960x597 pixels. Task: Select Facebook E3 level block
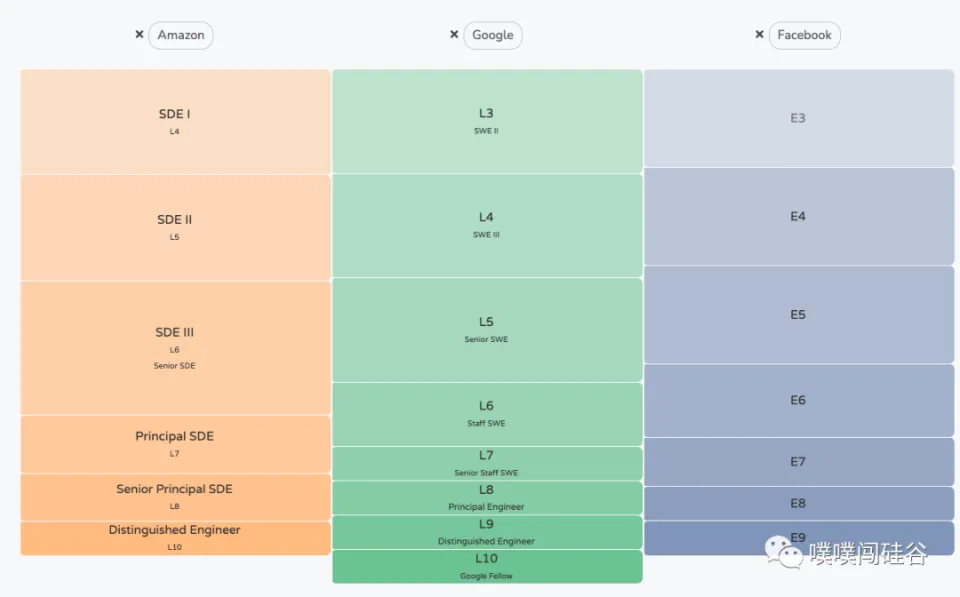point(798,118)
